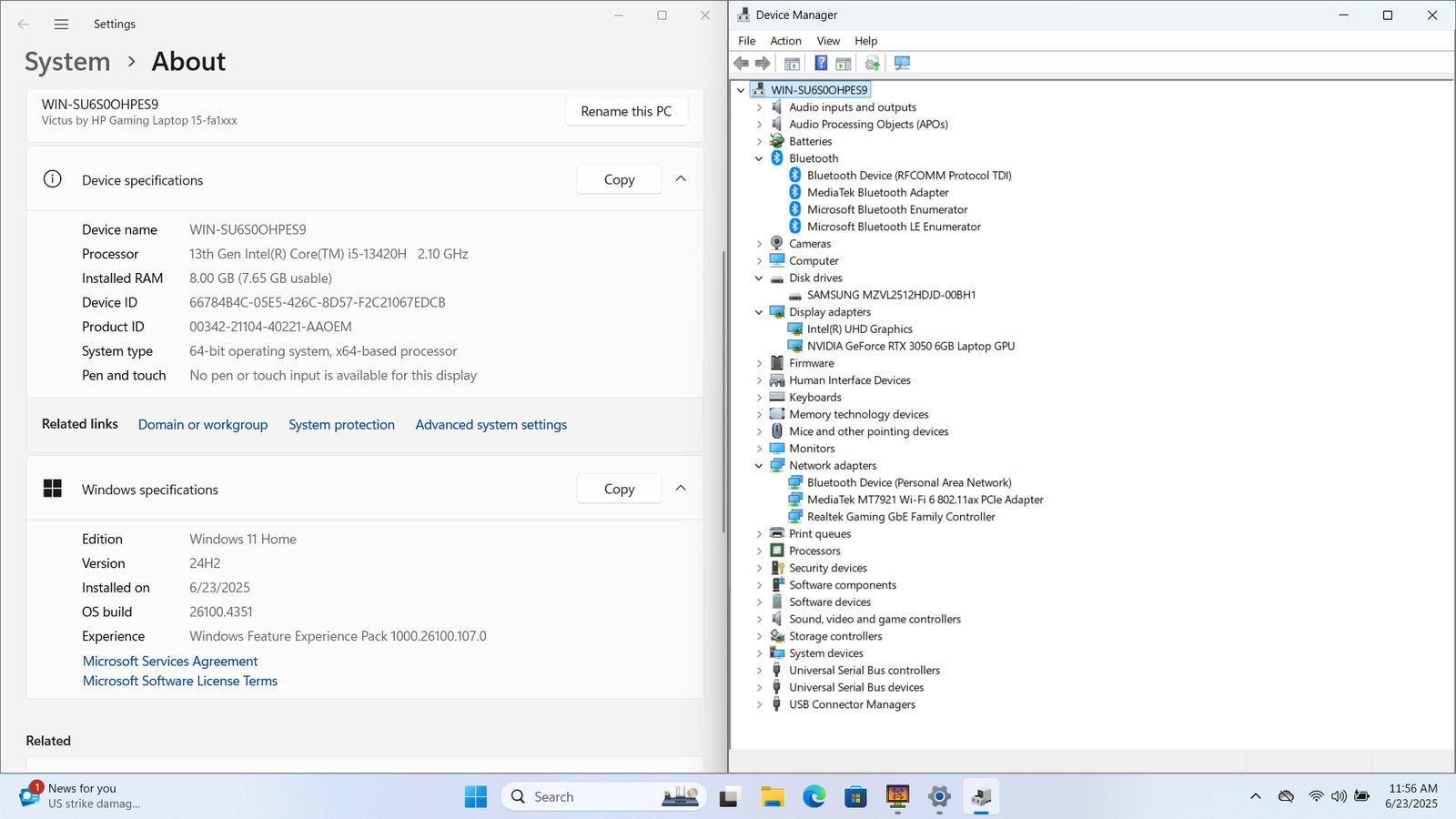Open Action menu in Device Manager
1456x819 pixels.
pyautogui.click(x=785, y=41)
